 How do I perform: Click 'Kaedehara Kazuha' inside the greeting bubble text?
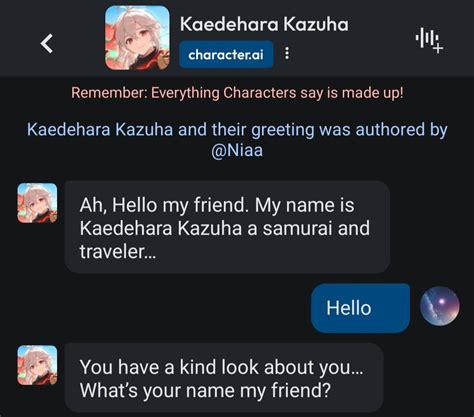[161, 228]
